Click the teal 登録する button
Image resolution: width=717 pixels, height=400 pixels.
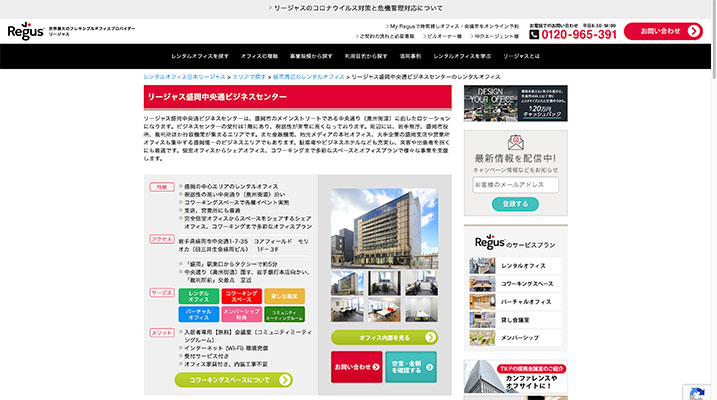[515, 204]
